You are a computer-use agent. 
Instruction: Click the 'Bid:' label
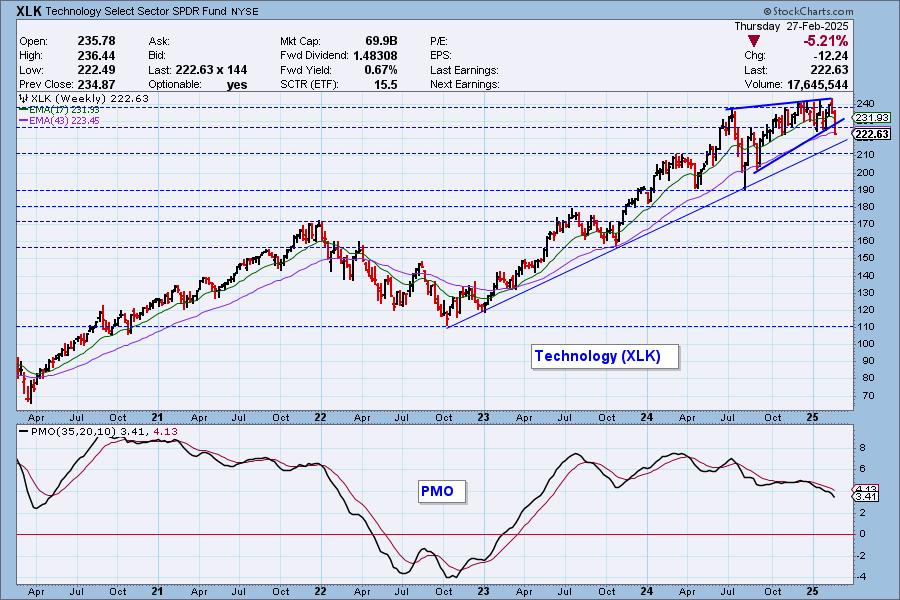click(157, 56)
